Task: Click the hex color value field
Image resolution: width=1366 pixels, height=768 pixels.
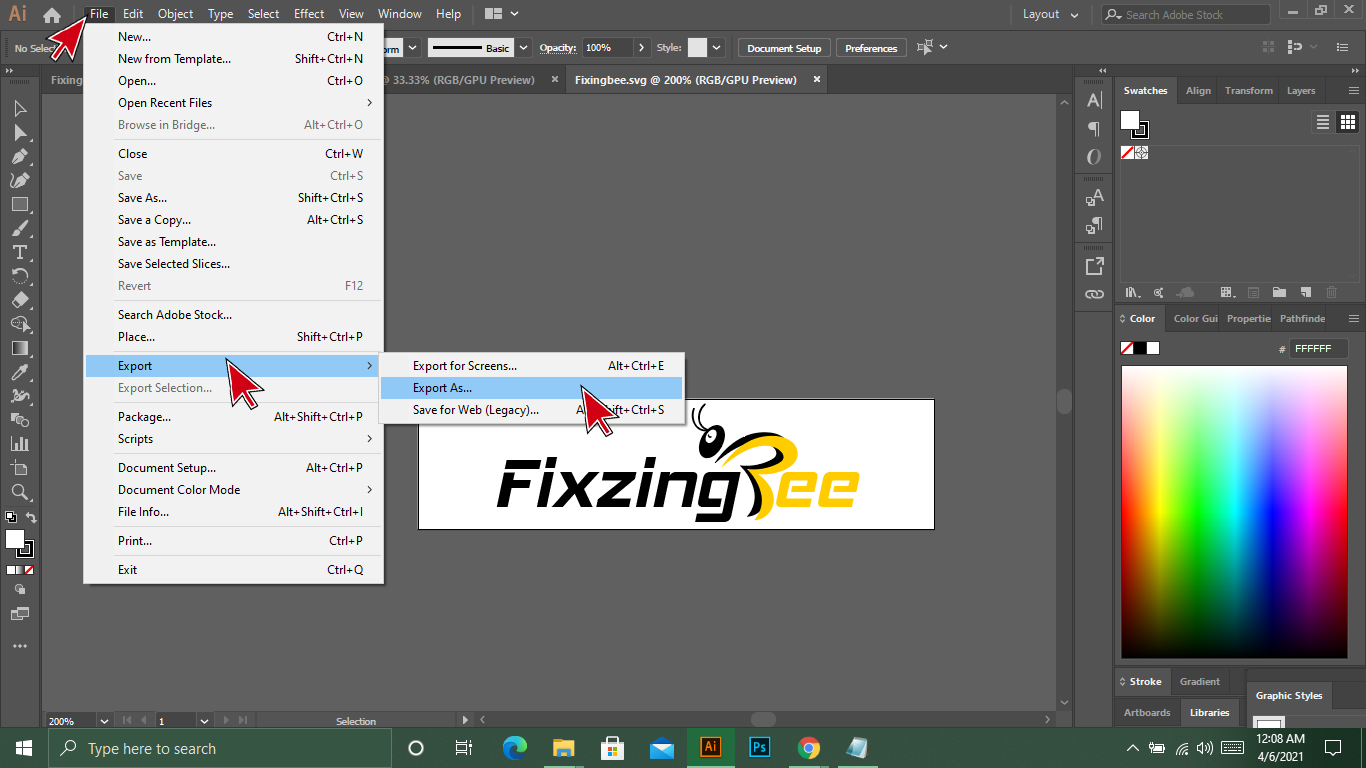Action: pos(1317,349)
